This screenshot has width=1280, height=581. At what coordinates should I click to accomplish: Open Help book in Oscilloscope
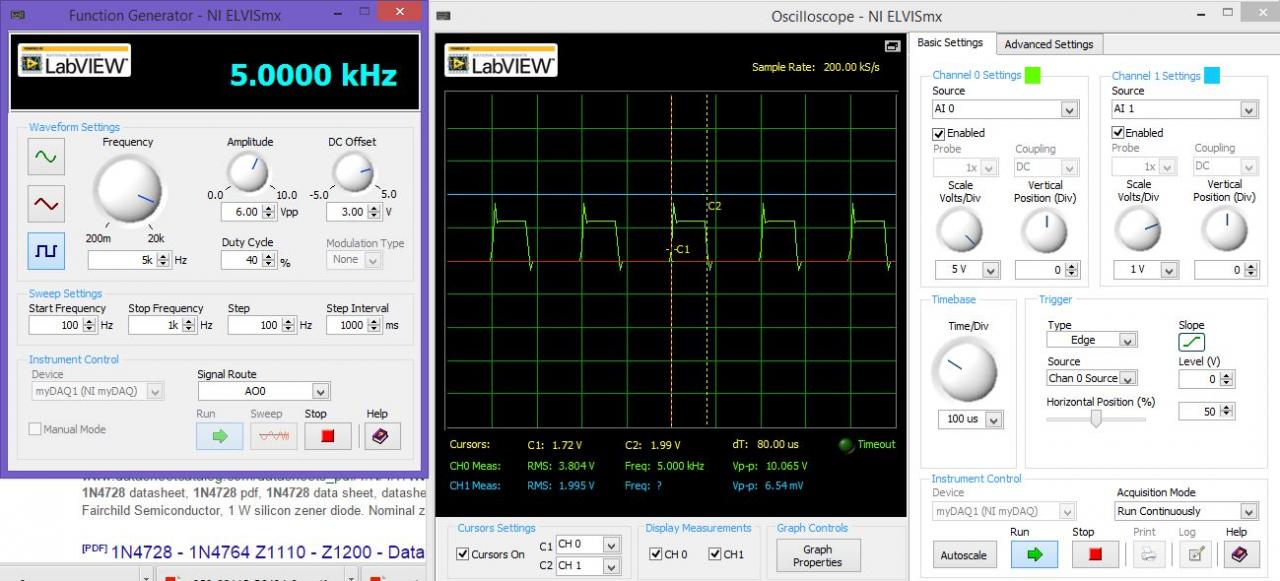click(1240, 553)
